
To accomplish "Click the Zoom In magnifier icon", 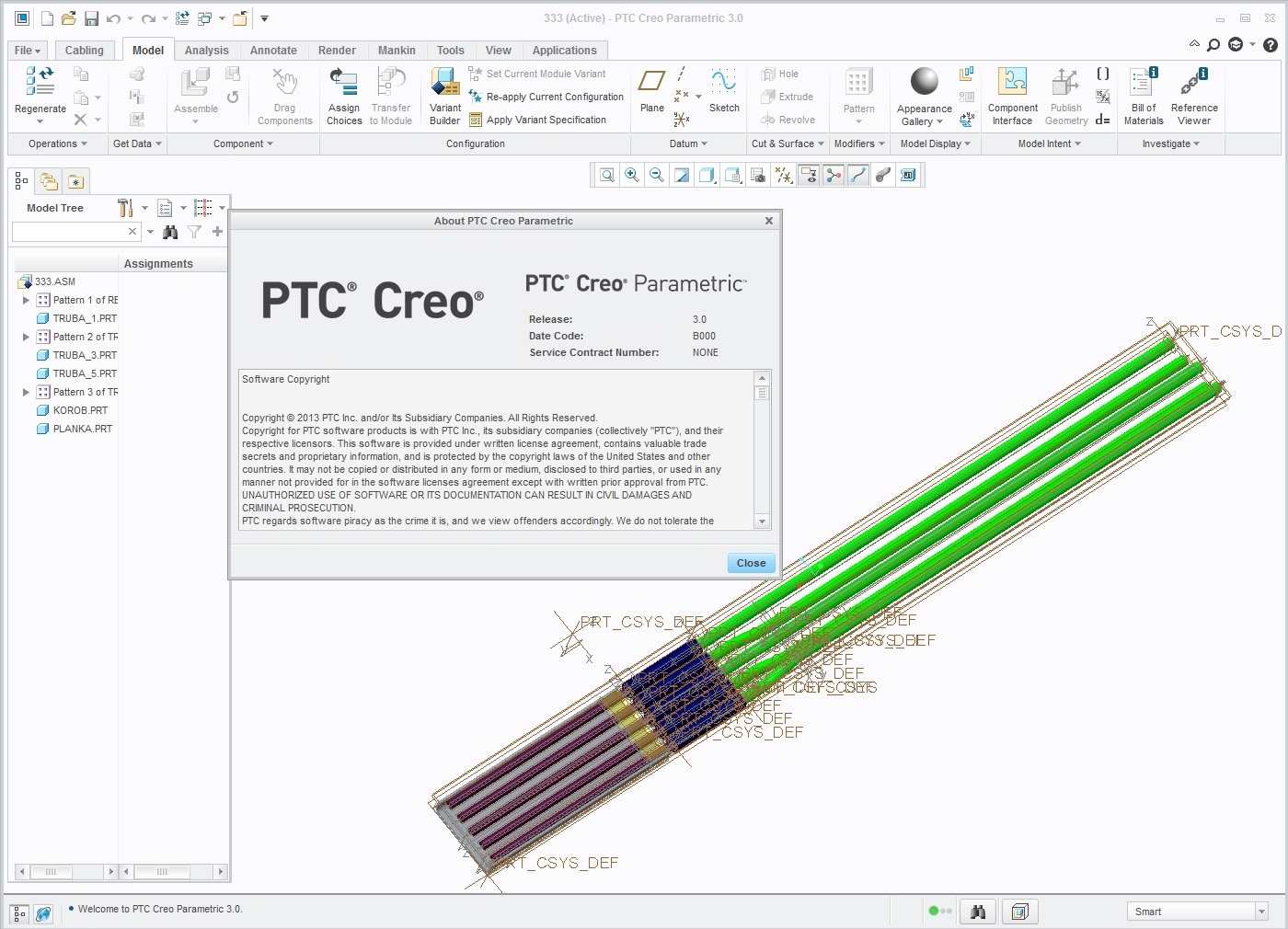I will [x=632, y=175].
